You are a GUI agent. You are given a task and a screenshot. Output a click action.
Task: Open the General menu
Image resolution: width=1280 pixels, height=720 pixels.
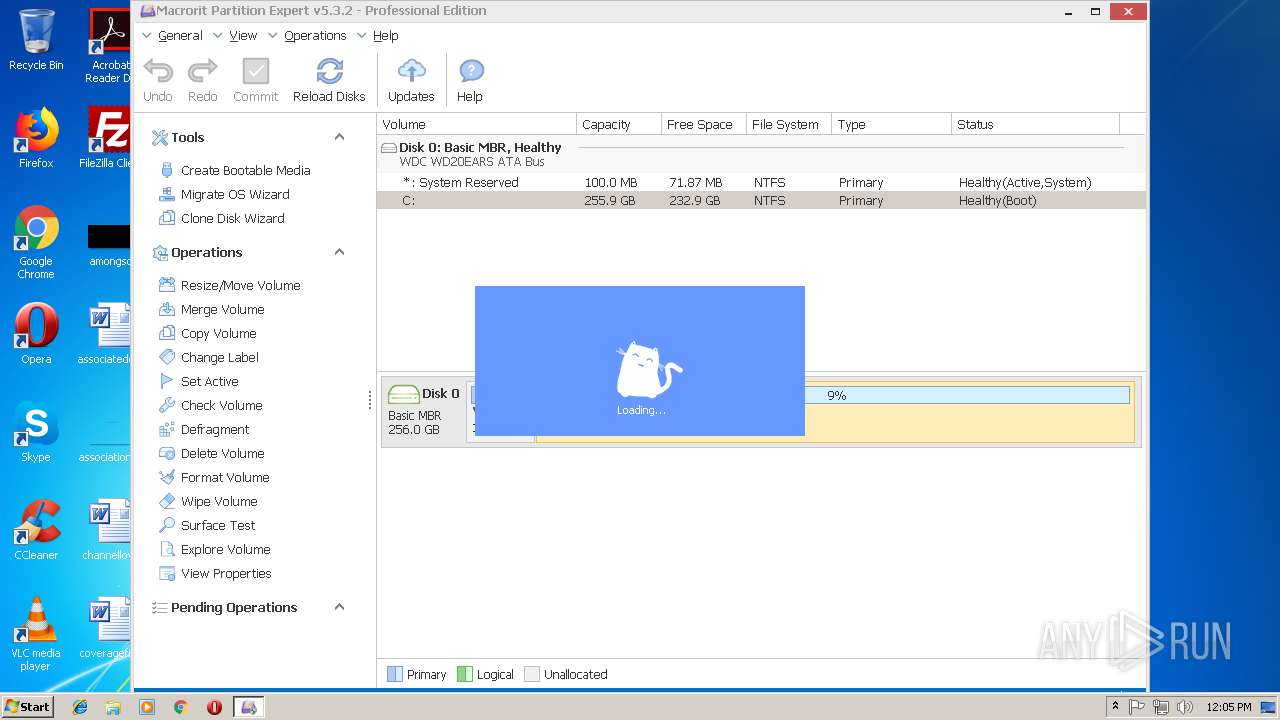point(180,35)
